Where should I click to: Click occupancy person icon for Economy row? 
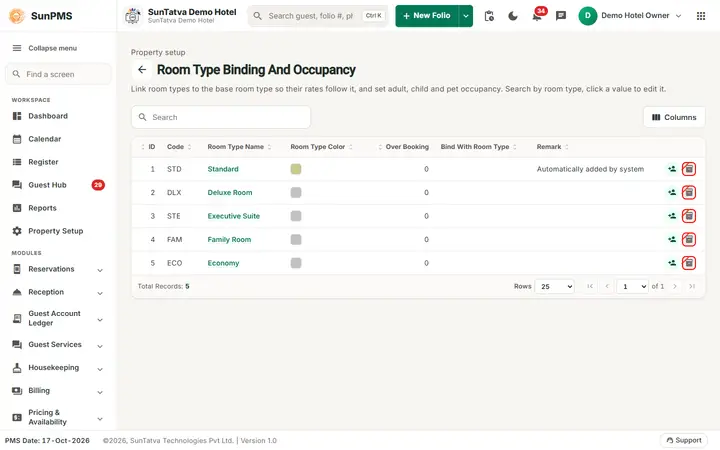coord(672,263)
